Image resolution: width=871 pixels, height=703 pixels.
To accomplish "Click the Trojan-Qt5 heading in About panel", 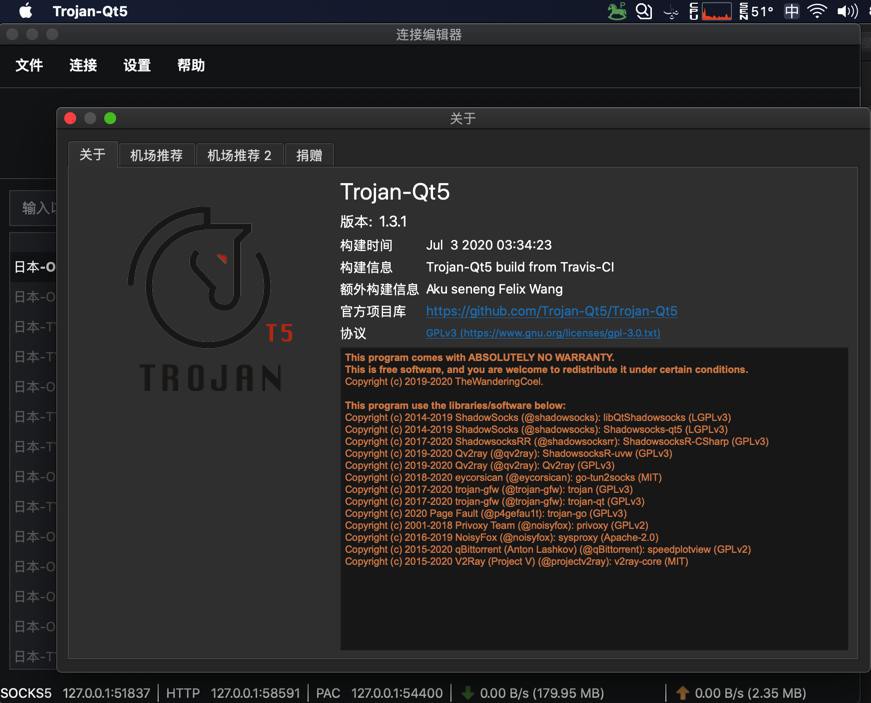I will pos(395,192).
